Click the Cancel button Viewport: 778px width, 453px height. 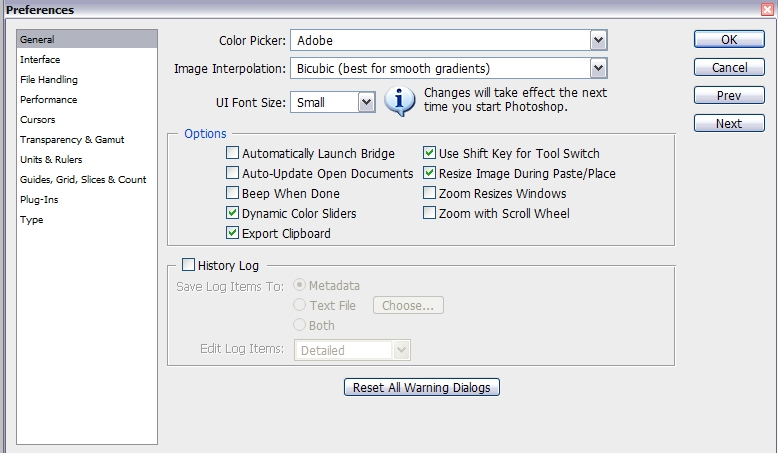729,68
